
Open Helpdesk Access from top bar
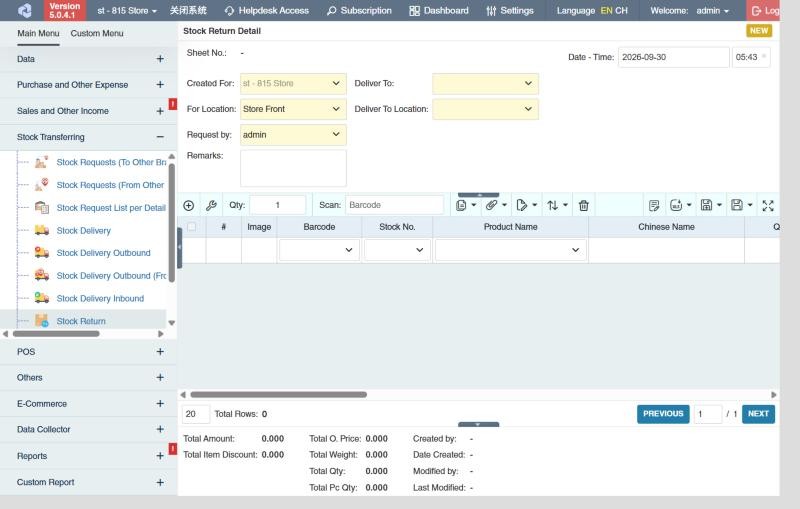266,10
